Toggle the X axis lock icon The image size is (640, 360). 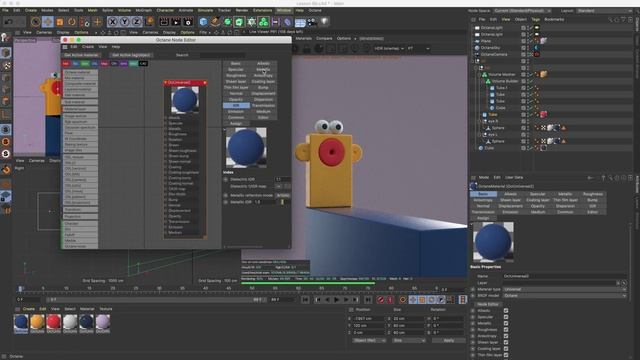pyautogui.click(x=113, y=22)
